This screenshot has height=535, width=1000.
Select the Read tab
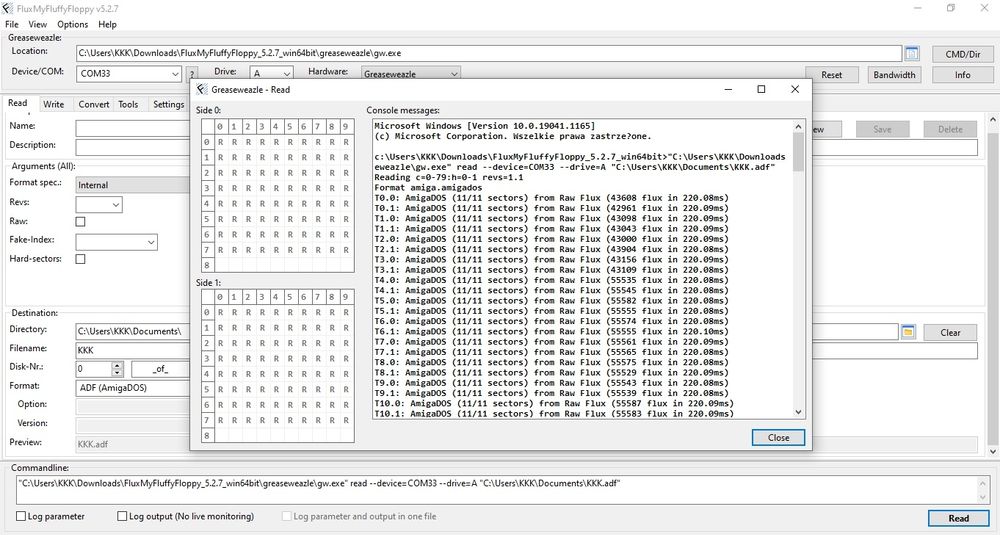(x=18, y=103)
